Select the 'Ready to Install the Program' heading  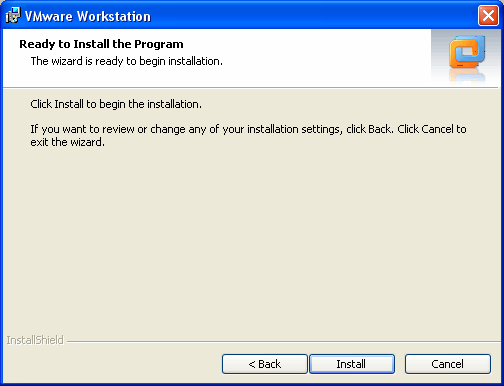tap(101, 44)
